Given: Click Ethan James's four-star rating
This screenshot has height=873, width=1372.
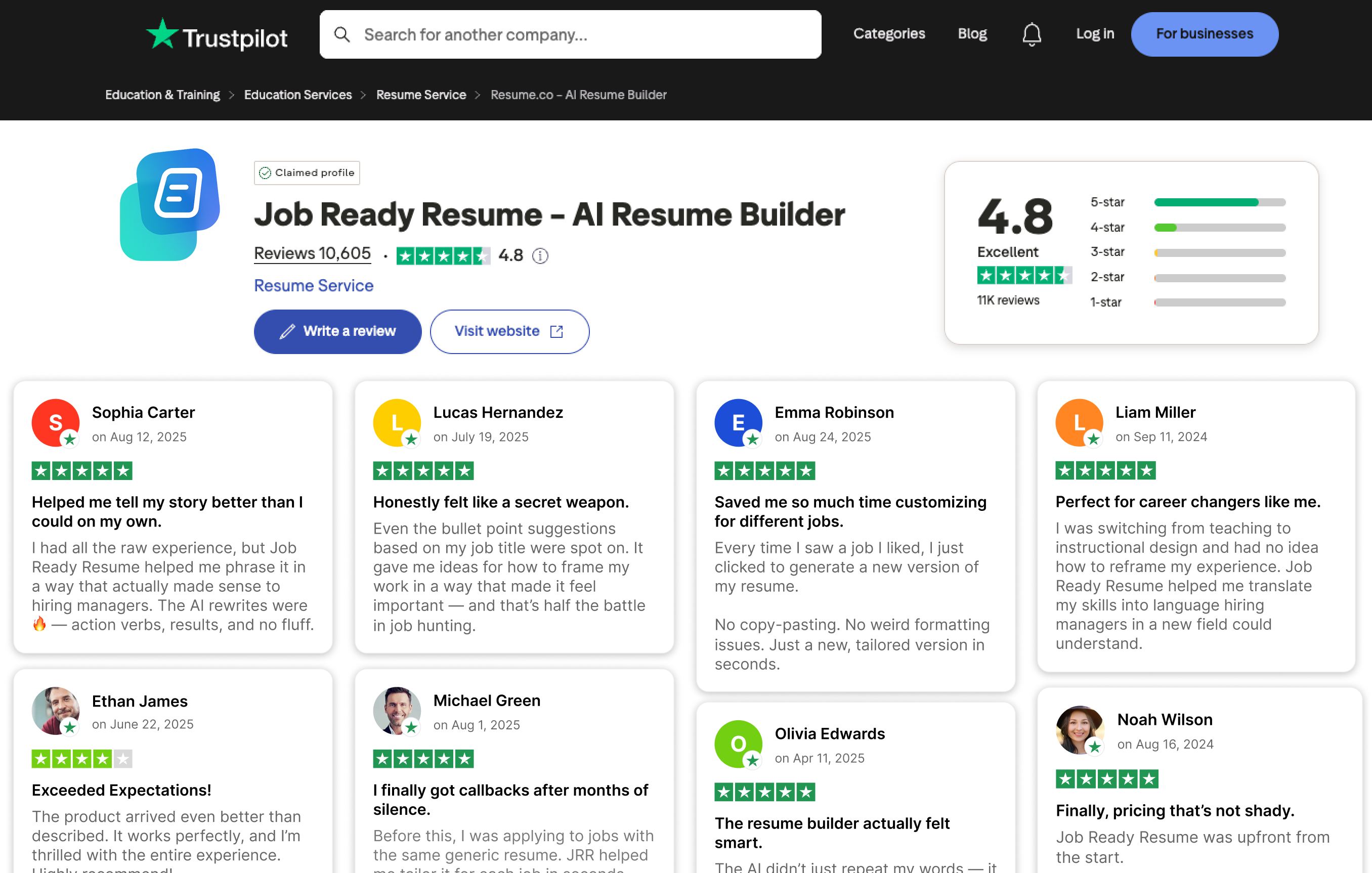Looking at the screenshot, I should tap(82, 759).
